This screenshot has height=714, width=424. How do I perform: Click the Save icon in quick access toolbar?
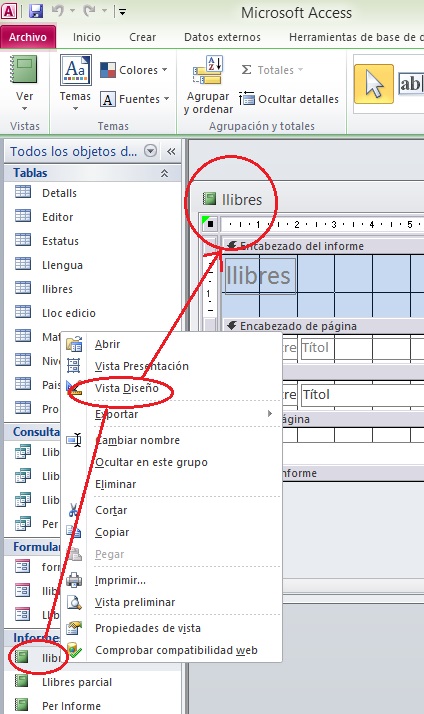pyautogui.click(x=36, y=11)
